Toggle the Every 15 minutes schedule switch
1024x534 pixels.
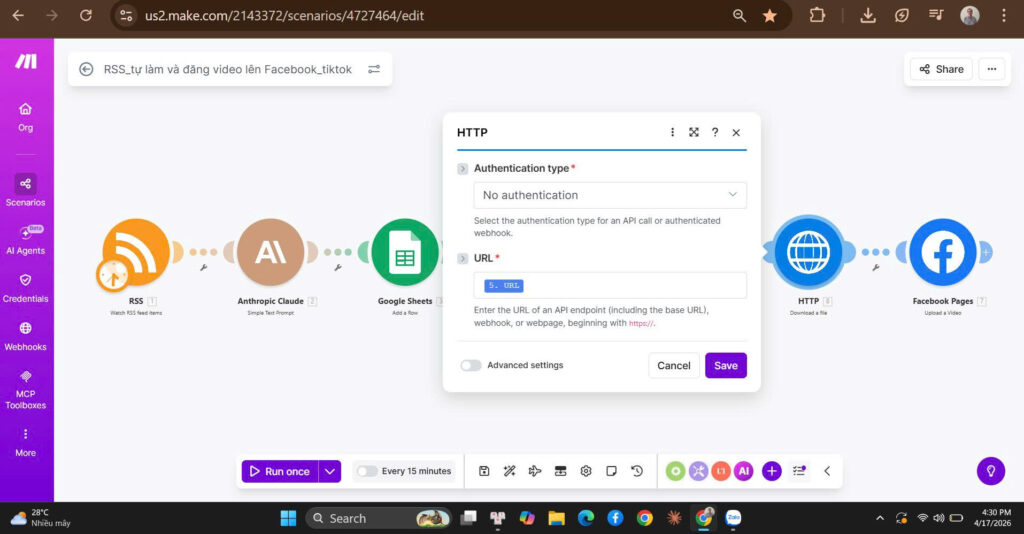pos(367,471)
